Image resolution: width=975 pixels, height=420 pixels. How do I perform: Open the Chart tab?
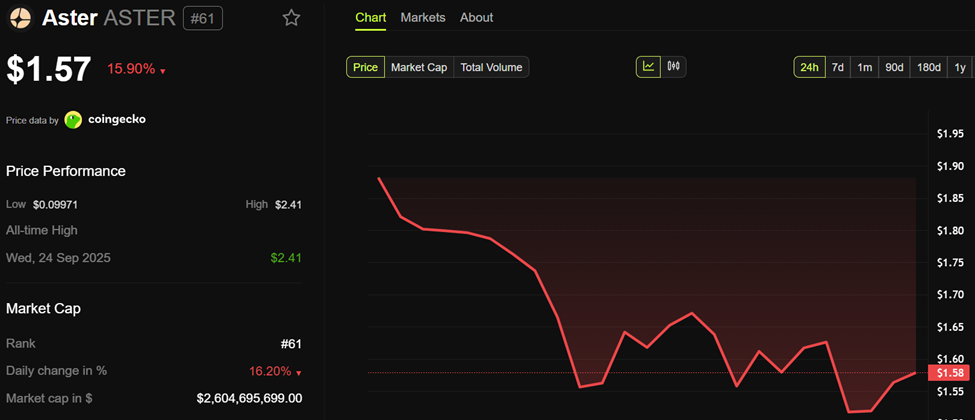(x=370, y=17)
